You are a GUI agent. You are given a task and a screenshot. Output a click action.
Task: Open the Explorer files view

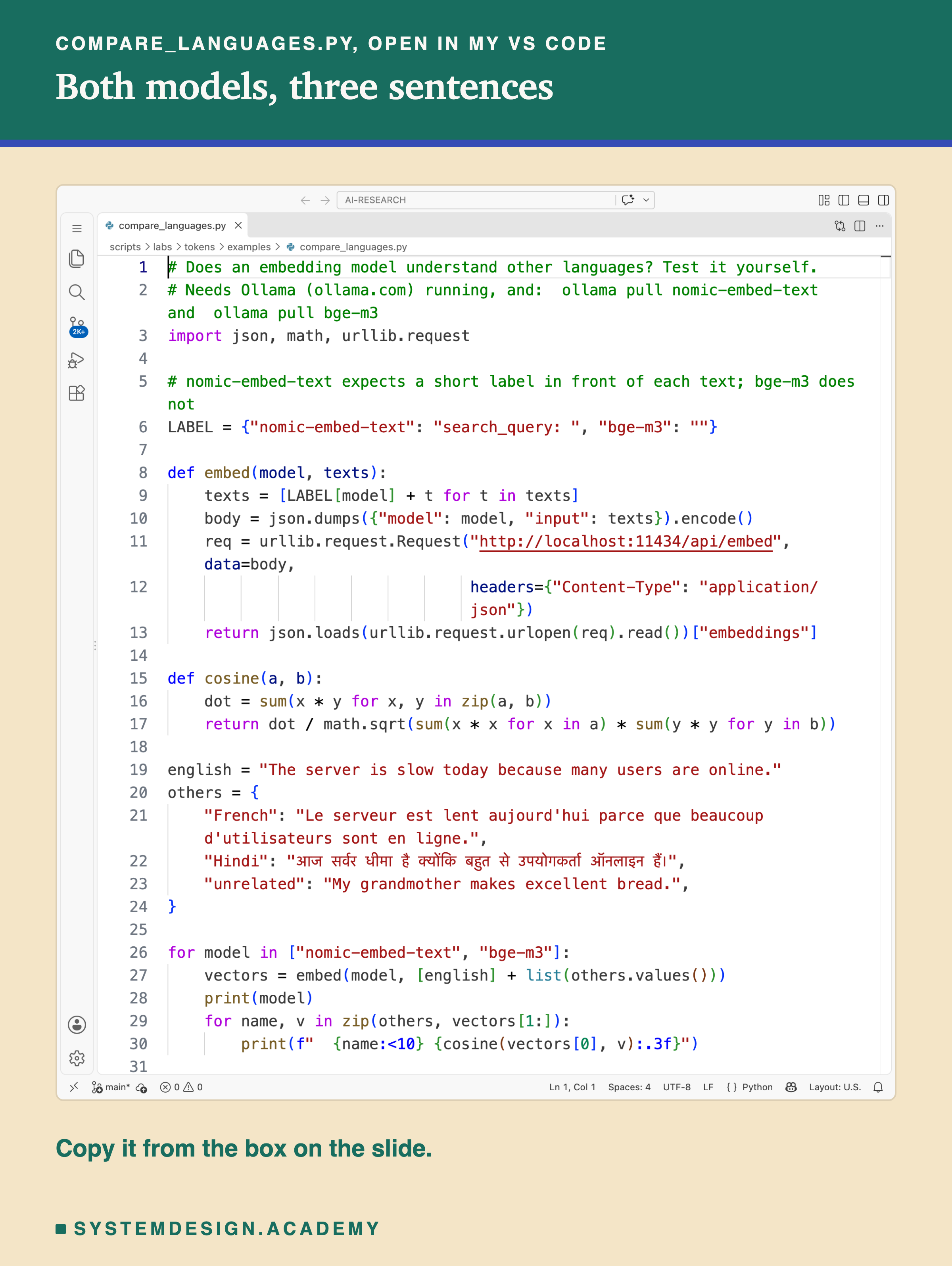click(x=77, y=259)
